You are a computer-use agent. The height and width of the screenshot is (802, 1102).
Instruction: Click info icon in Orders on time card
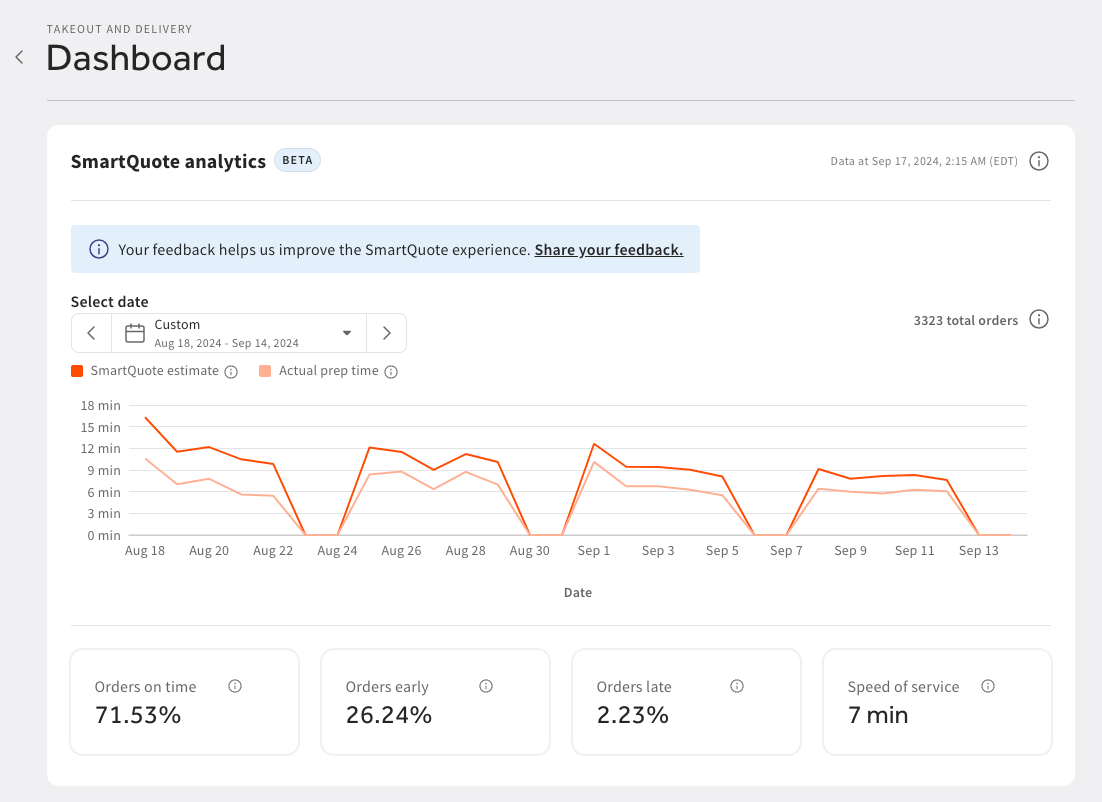235,686
